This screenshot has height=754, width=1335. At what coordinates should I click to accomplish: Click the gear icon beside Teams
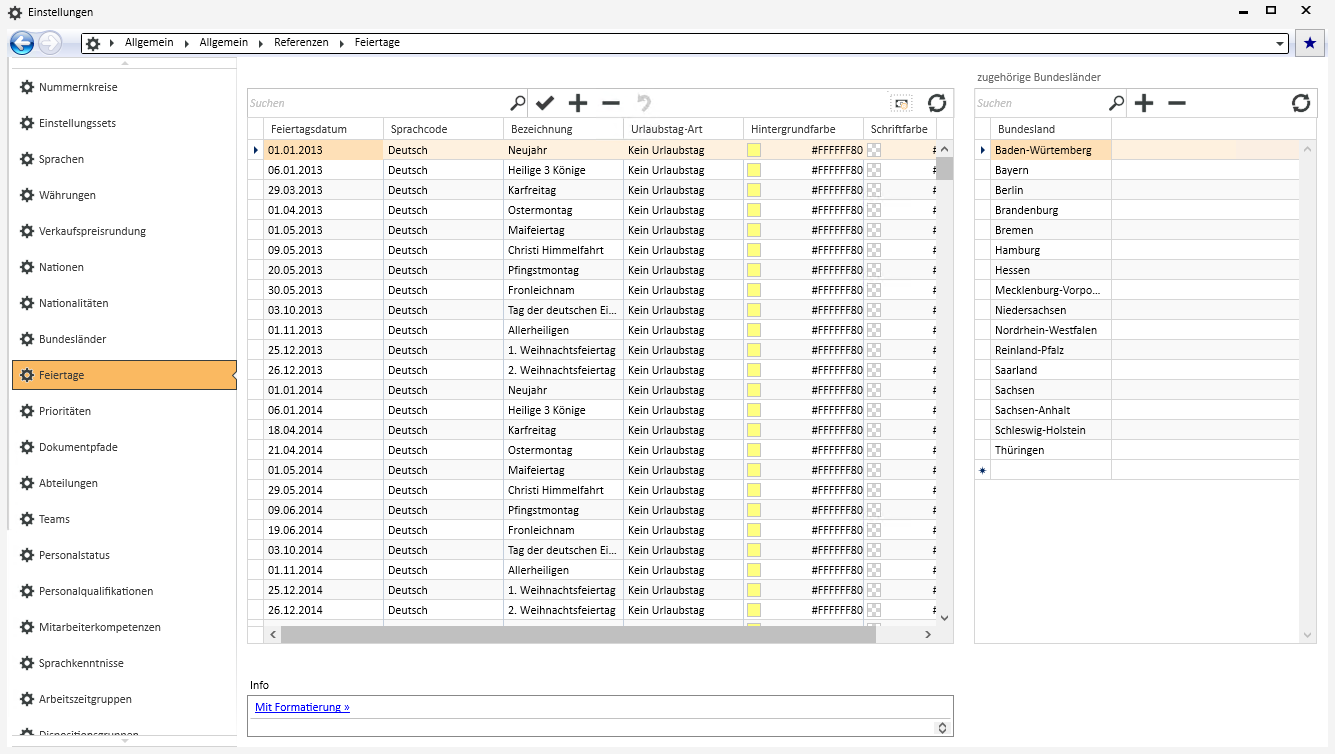click(27, 519)
